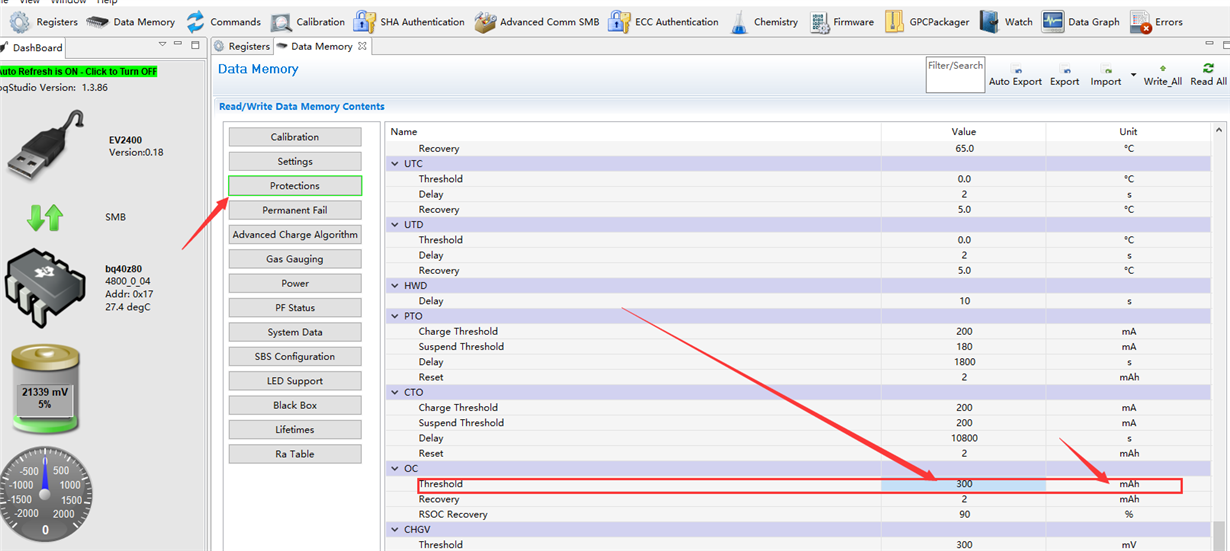Select OC Threshold value 300
Screen dimensions: 1230x551
[964, 484]
